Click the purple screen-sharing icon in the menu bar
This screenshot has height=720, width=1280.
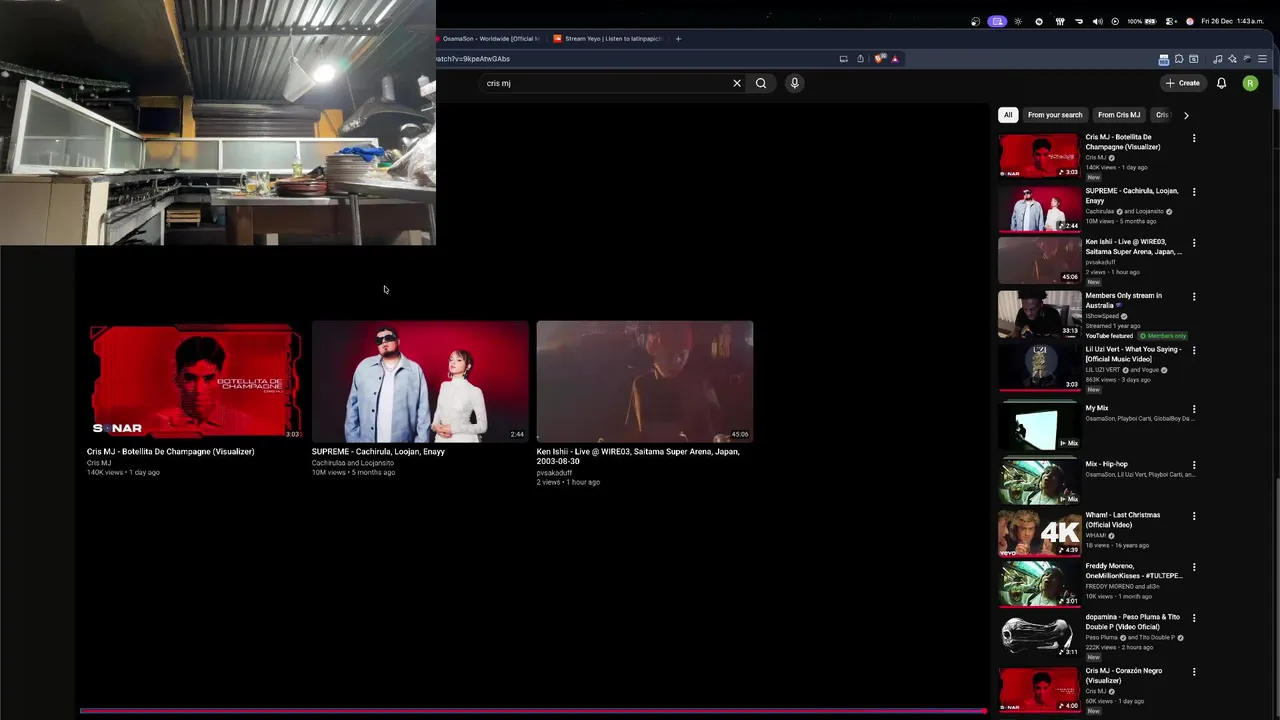click(x=997, y=21)
